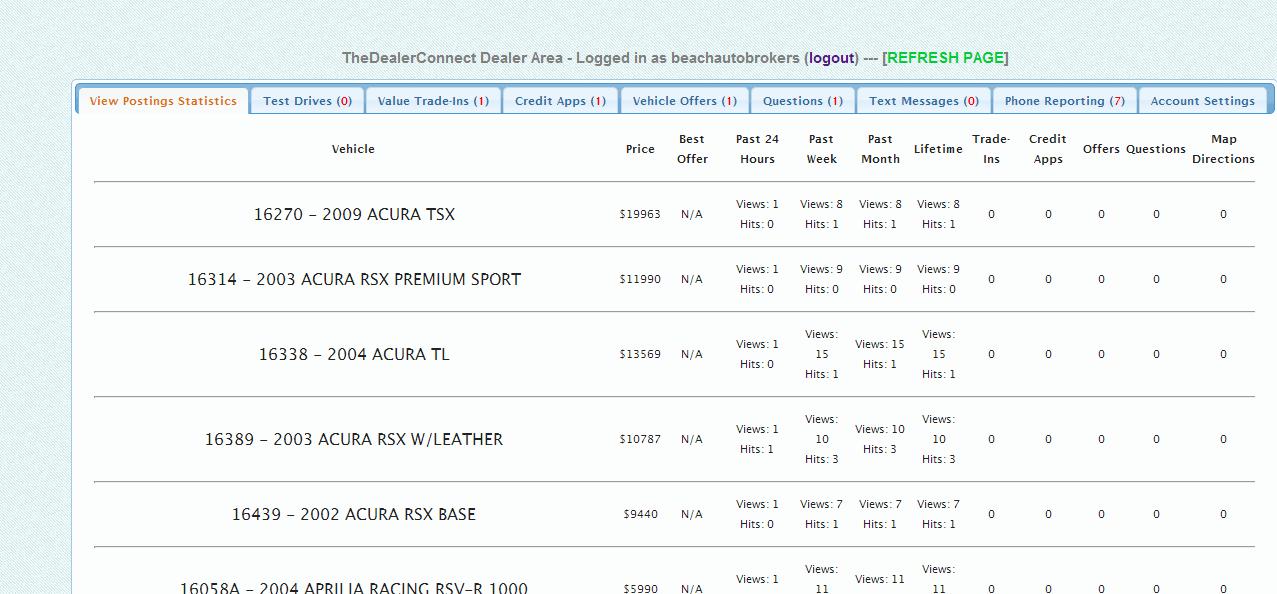Click the $11990 price cell
The image size is (1277, 594).
640,279
